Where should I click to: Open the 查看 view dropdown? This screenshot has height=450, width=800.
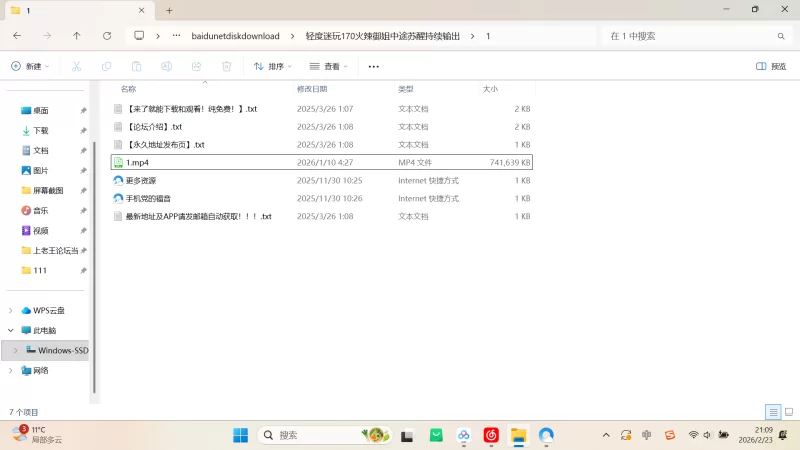[329, 66]
